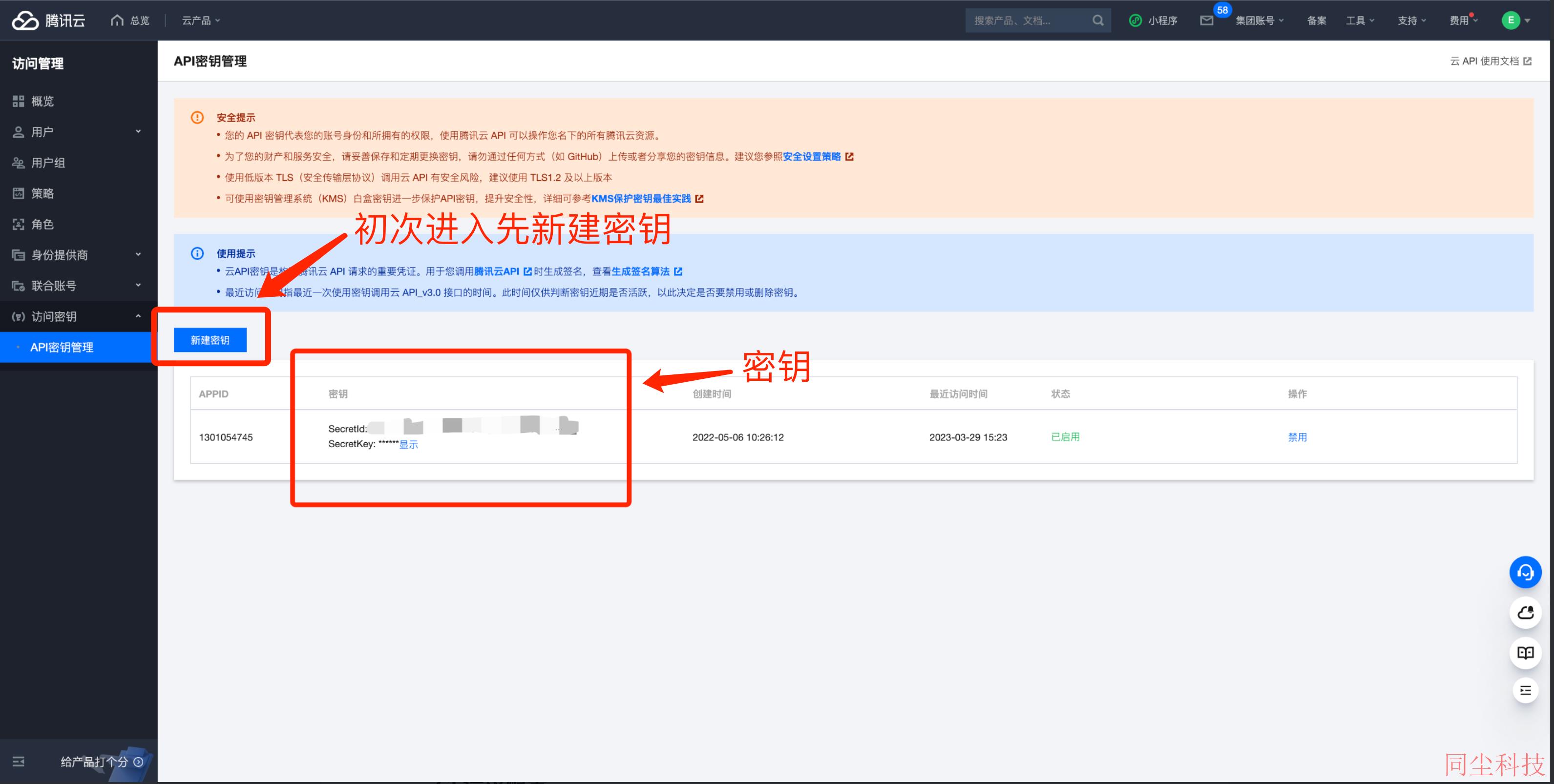The image size is (1554, 784).
Task: Collapse the 访问密钥 sidebar section
Action: click(x=138, y=316)
